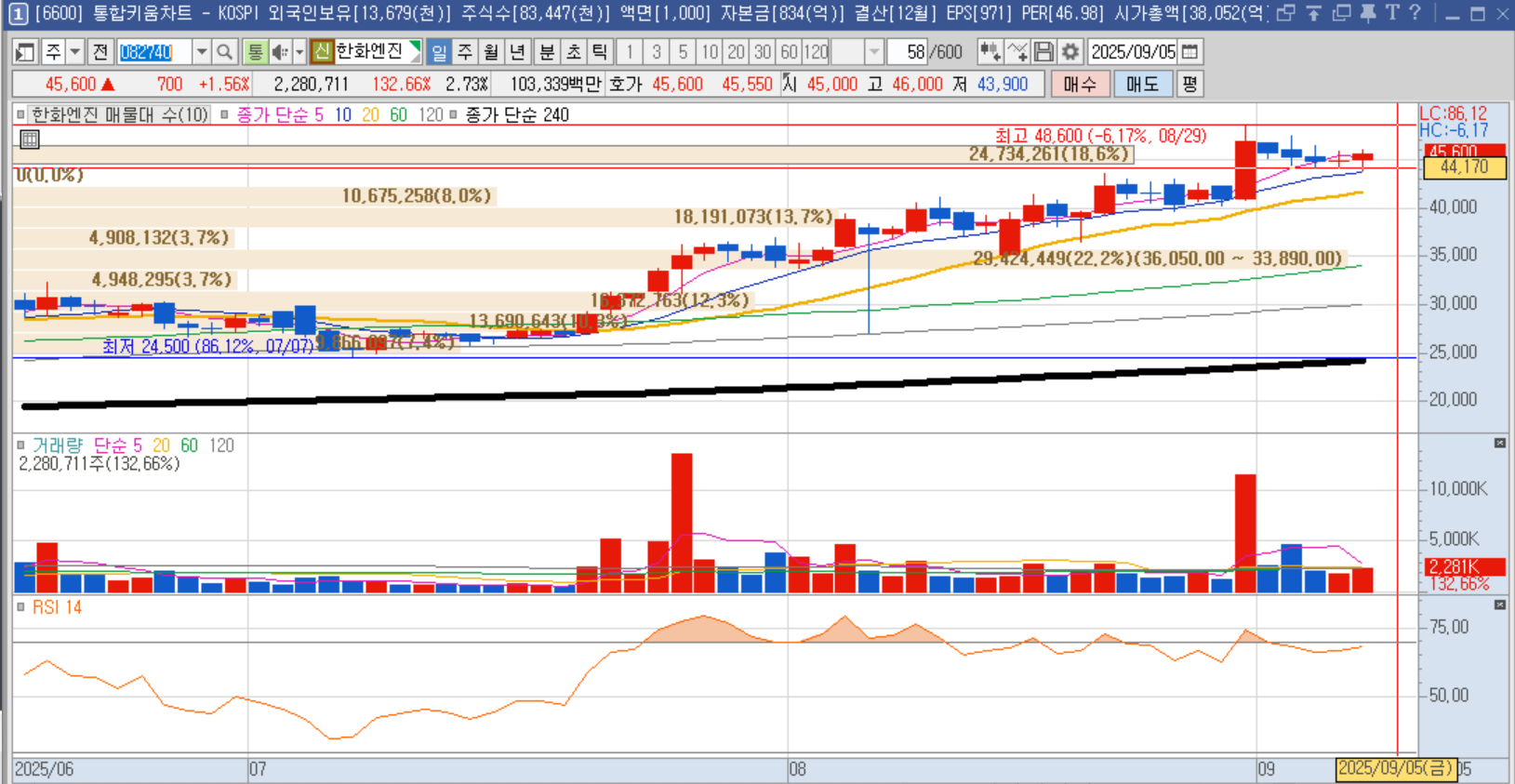Click the red 45,600 price tag on axis
The image size is (1515, 784).
pyautogui.click(x=1464, y=151)
